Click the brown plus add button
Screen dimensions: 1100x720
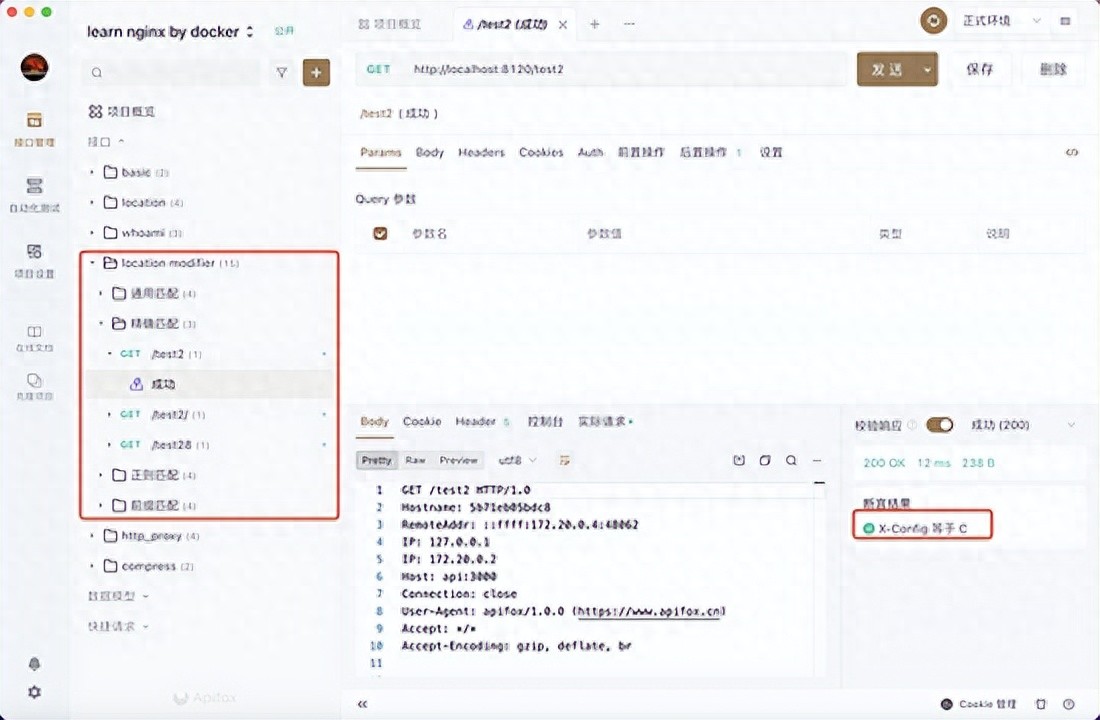pyautogui.click(x=316, y=72)
